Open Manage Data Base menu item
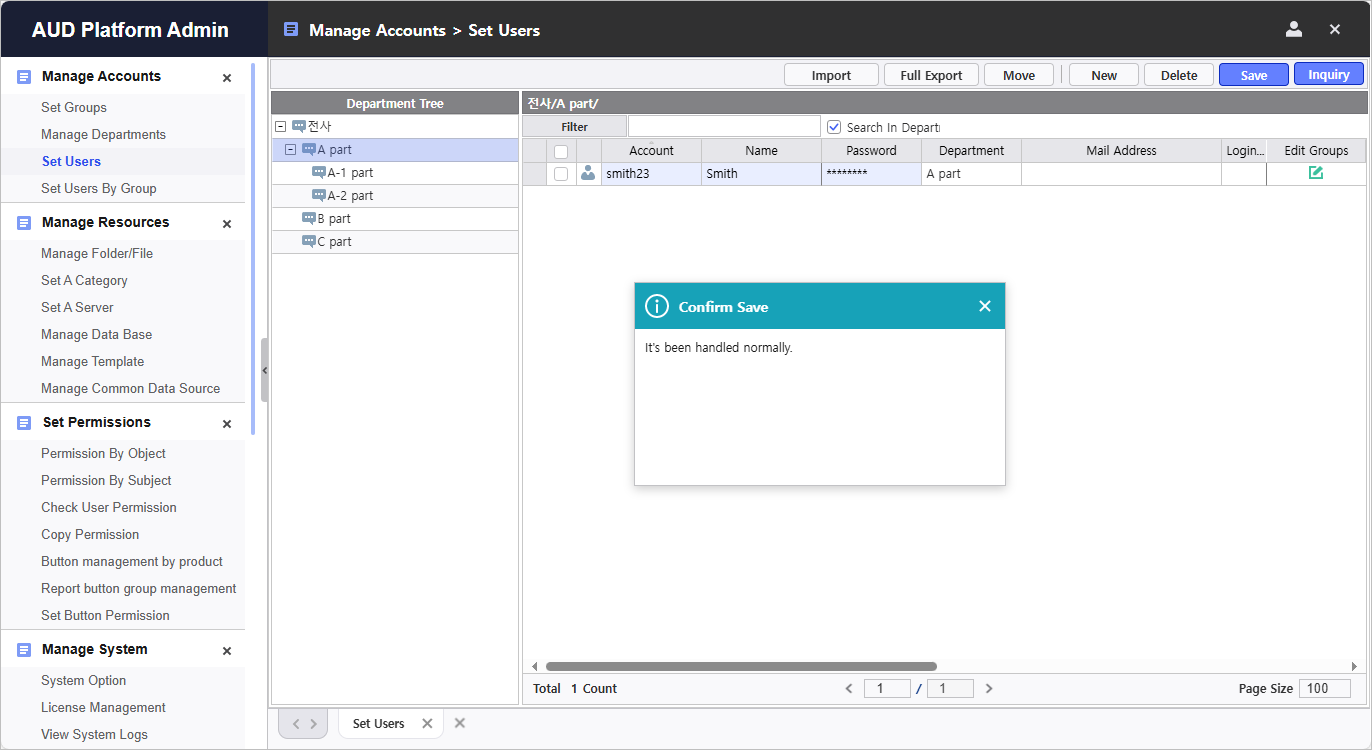1372x750 pixels. (96, 334)
